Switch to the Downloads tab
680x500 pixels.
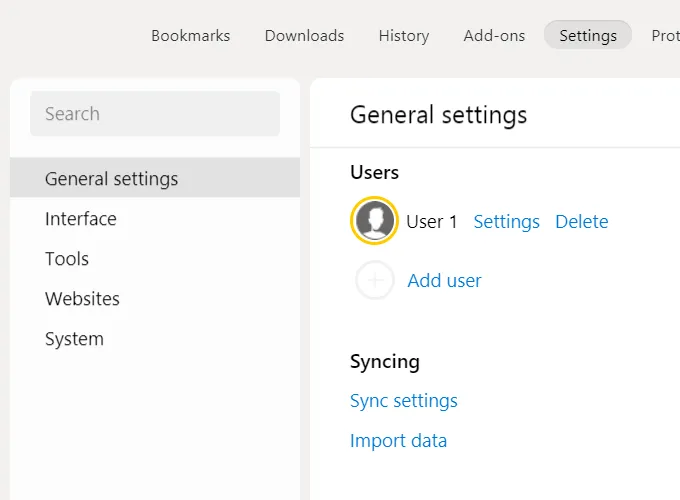coord(304,35)
